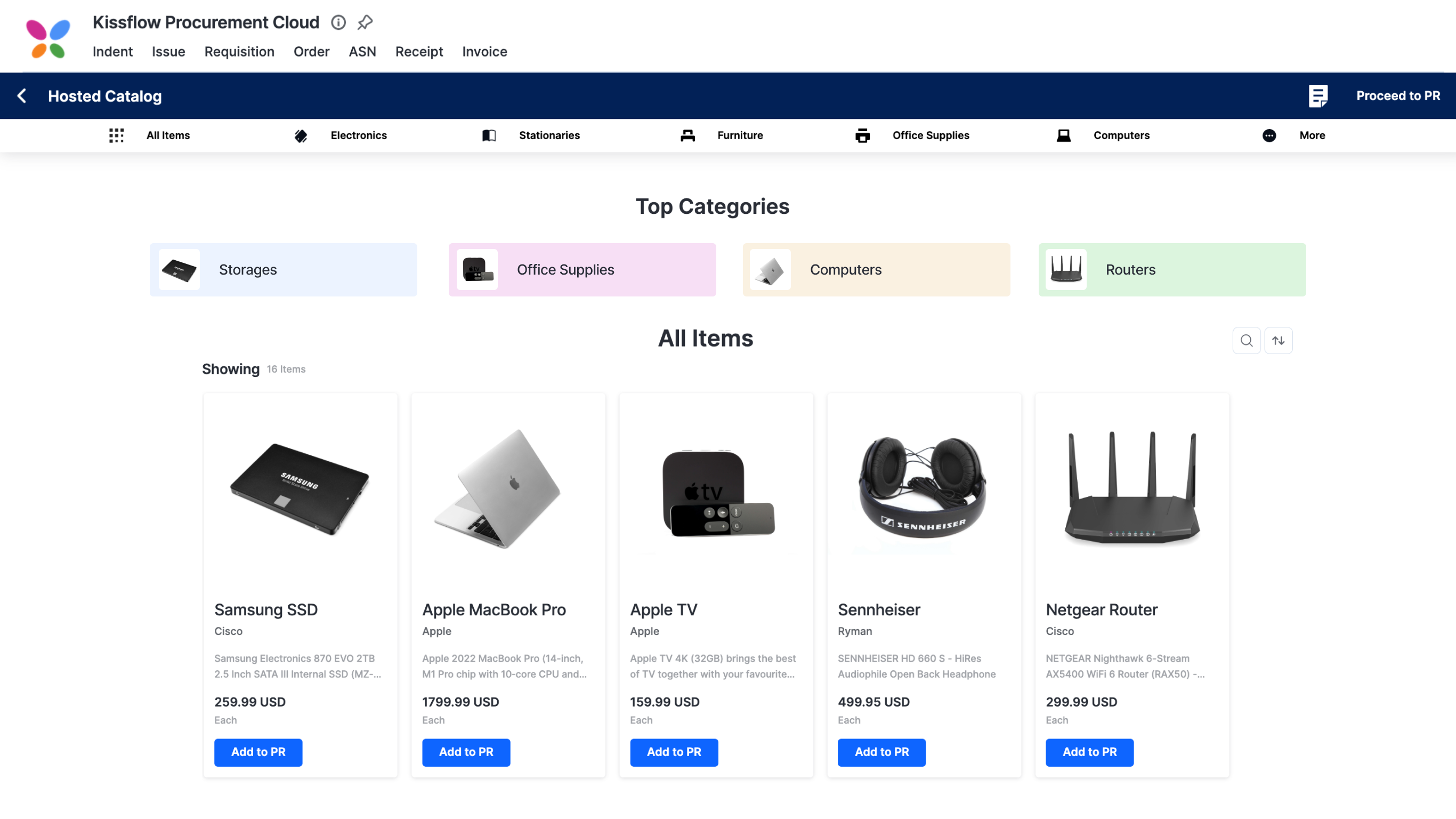Open the Routers top category card
The height and width of the screenshot is (819, 1456).
point(1172,270)
